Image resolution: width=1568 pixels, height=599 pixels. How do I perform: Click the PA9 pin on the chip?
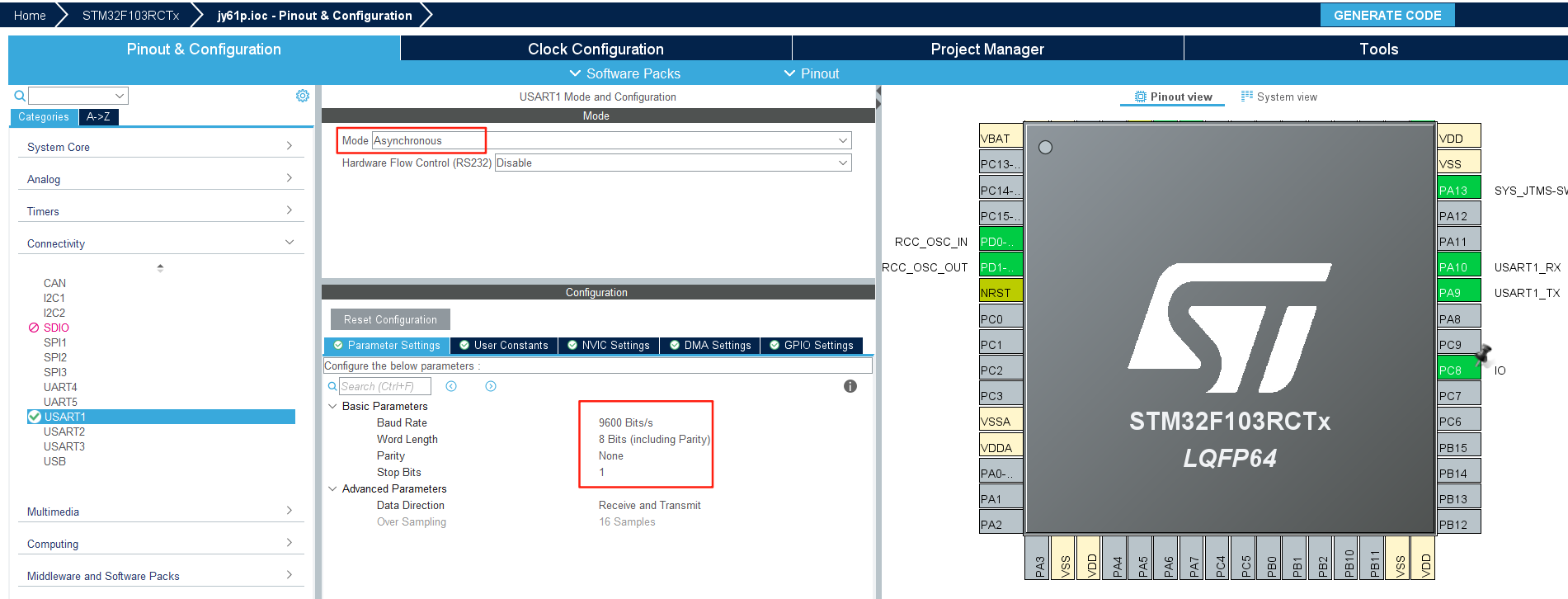pyautogui.click(x=1458, y=292)
